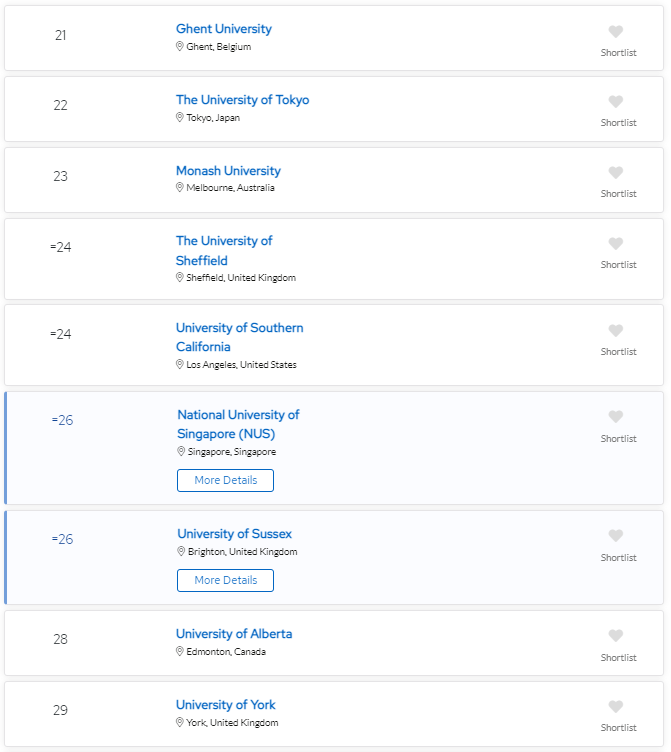Toggle shortlist heart for University of York
Screen dimensions: 671x752
615,706
